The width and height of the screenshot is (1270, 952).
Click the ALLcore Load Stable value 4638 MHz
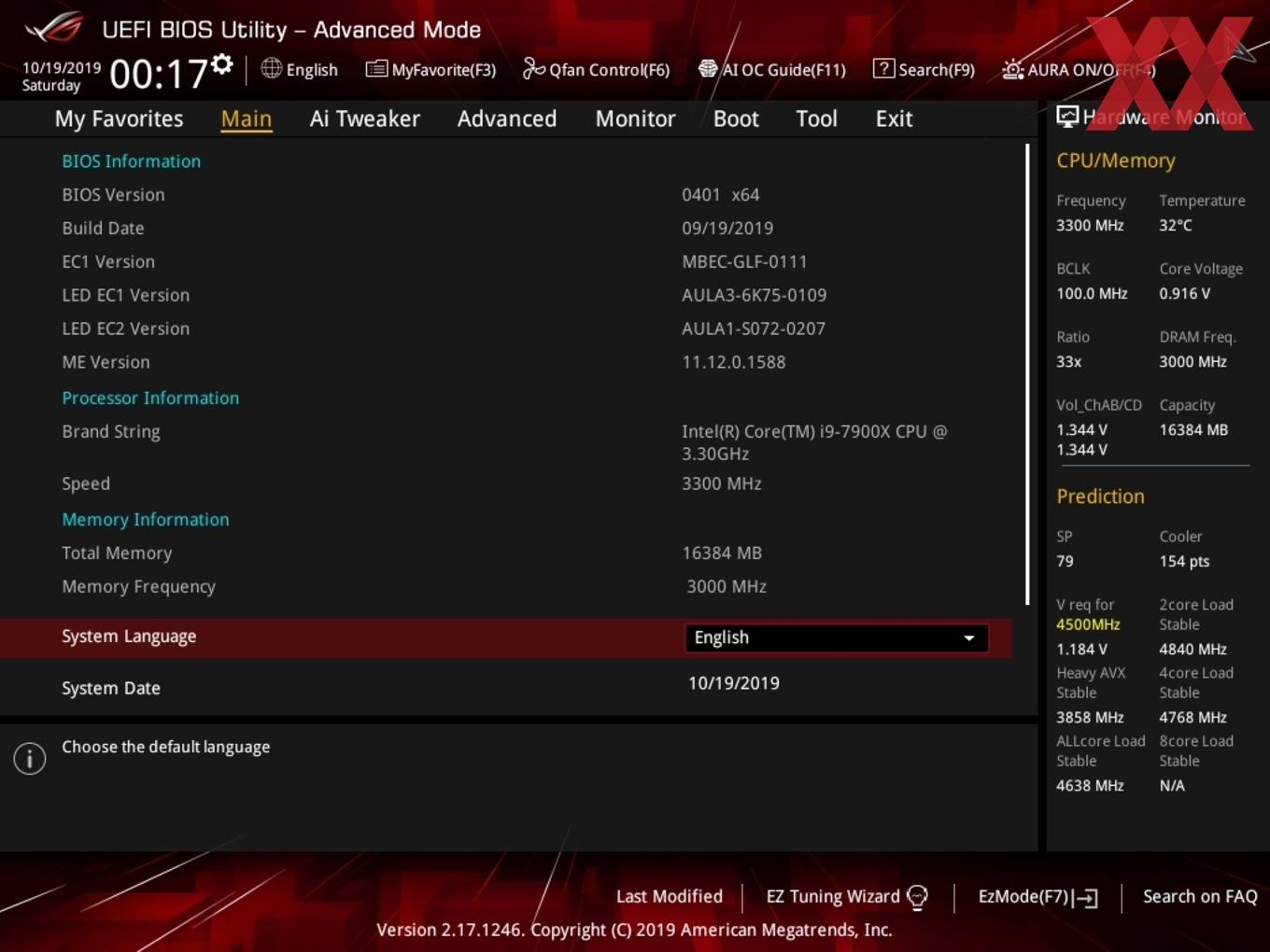tap(1090, 786)
